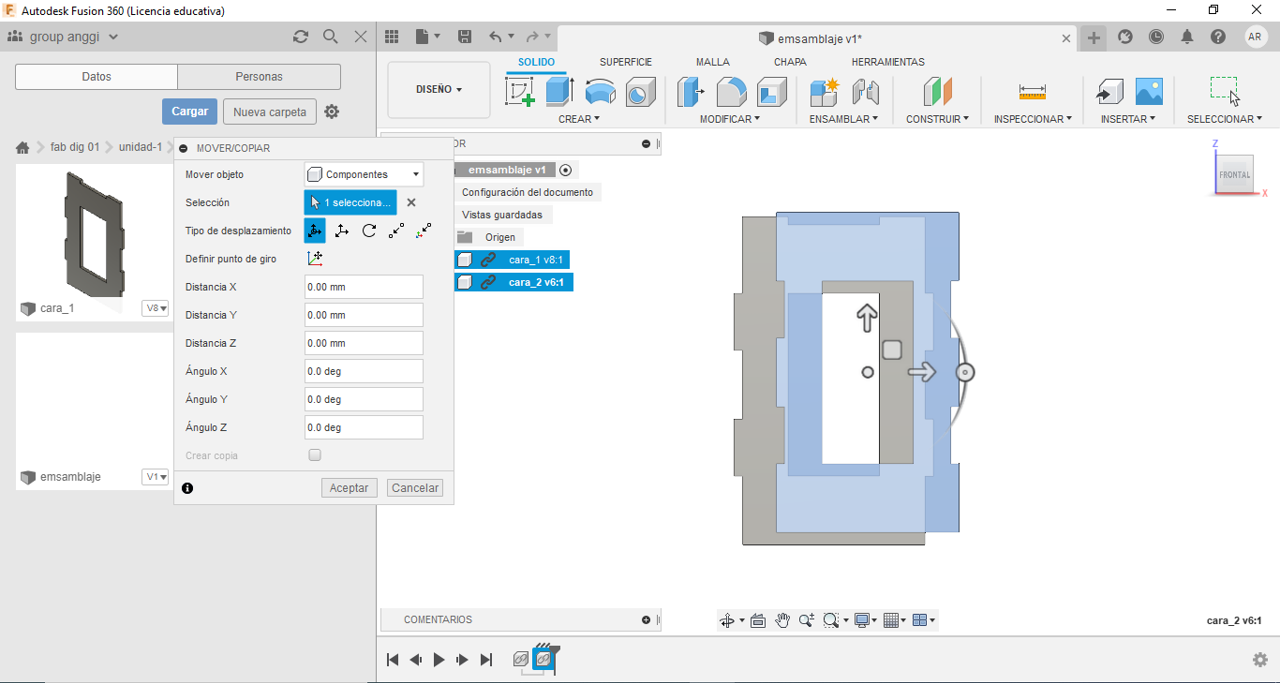Click the Ángulo Z input field
1280x683 pixels.
click(x=364, y=427)
